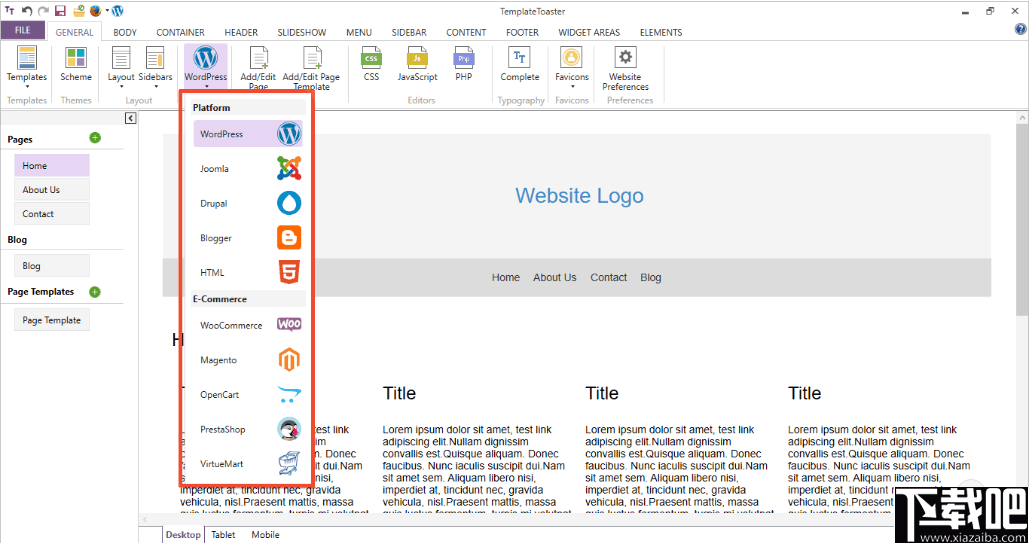1030x543 pixels.
Task: Select Magento e-commerce platform
Action: click(x=248, y=360)
